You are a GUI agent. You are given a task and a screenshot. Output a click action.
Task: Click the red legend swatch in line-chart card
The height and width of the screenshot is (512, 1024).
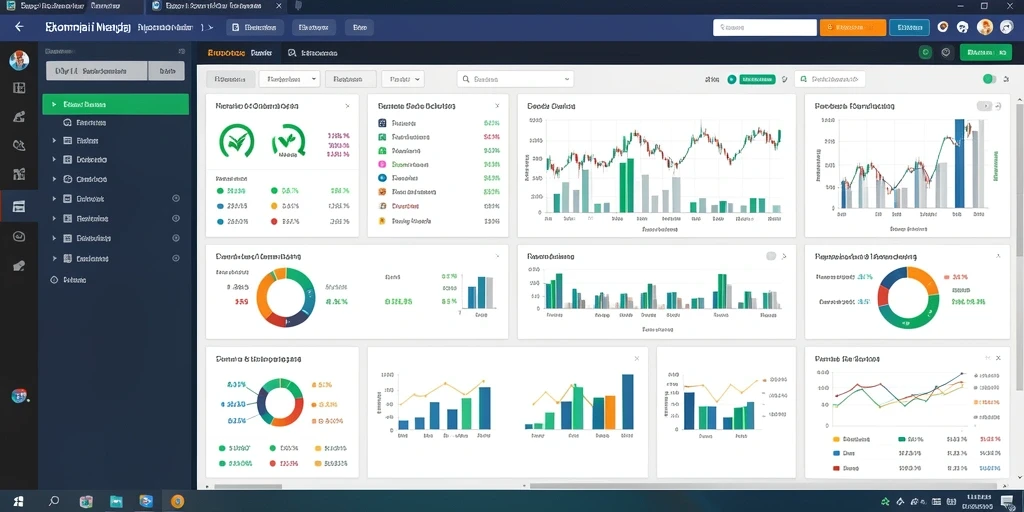[x=836, y=468]
